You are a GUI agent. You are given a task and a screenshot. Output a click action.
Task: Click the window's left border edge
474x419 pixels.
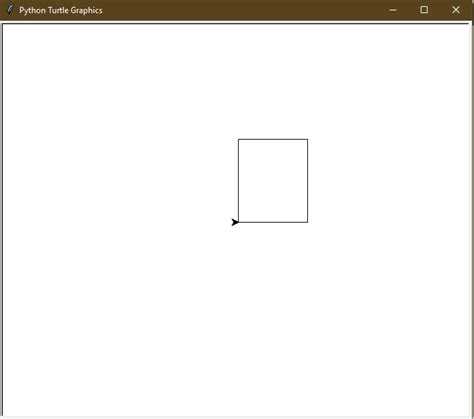[x=2, y=220]
